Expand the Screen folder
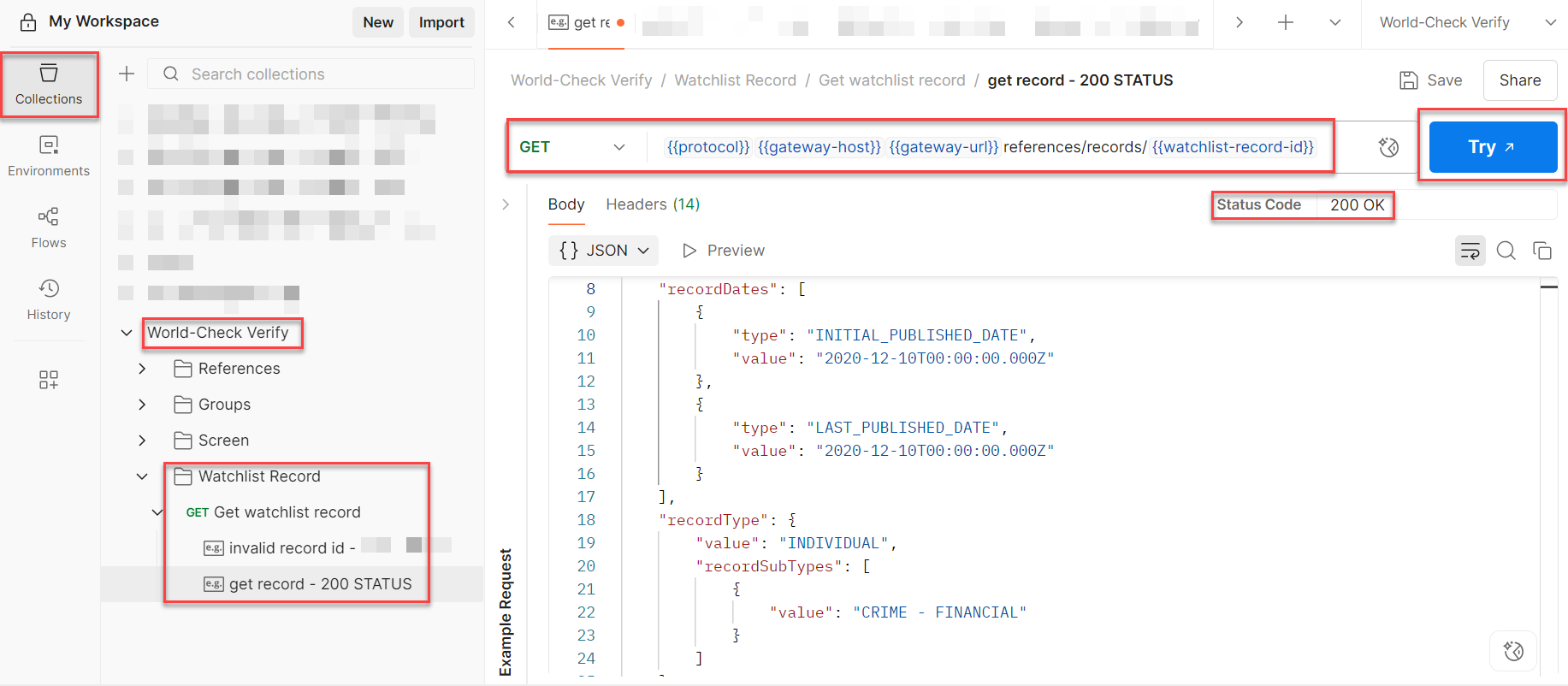 142,441
